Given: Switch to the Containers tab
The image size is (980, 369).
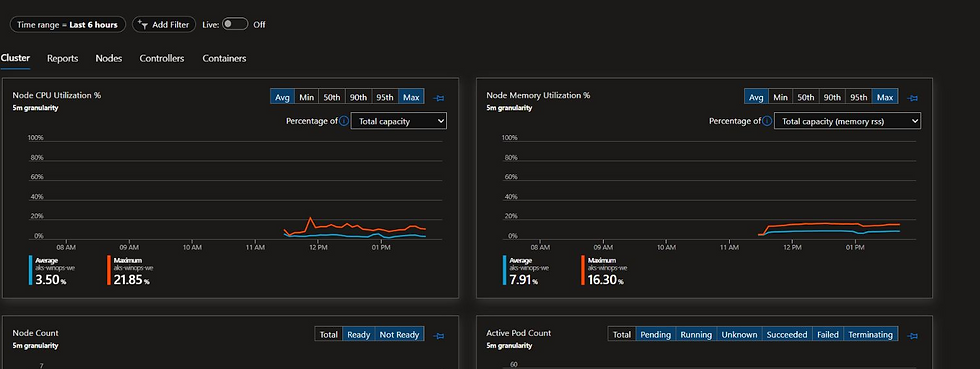Looking at the screenshot, I should click(224, 58).
